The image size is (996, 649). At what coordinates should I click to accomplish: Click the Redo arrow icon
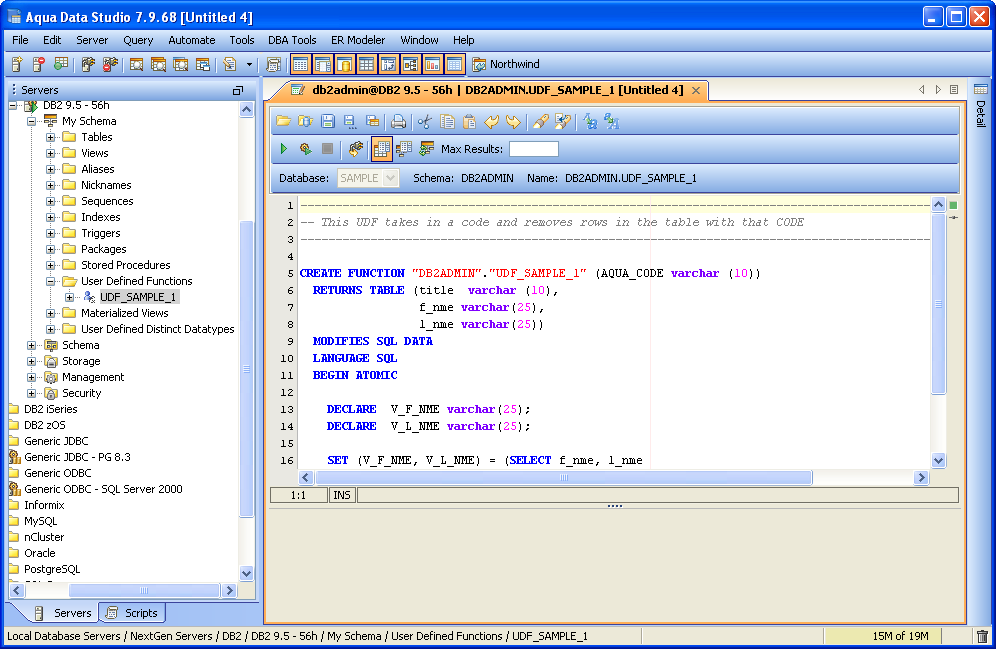513,122
